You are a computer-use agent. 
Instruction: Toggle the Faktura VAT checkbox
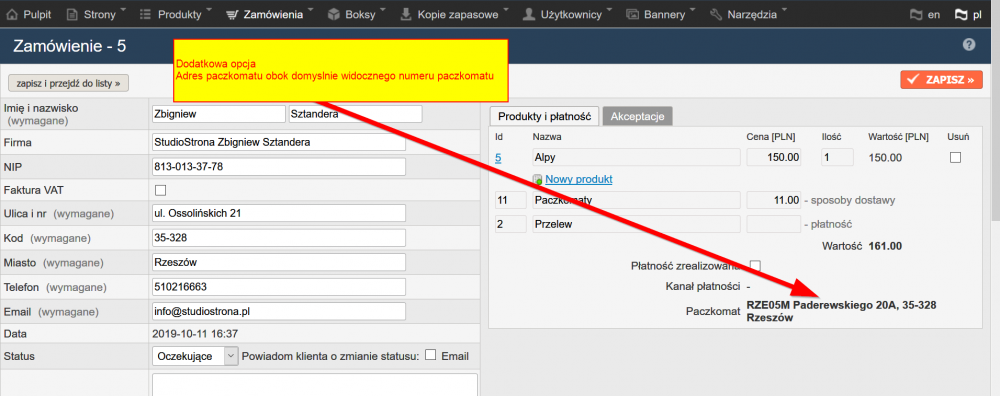pyautogui.click(x=161, y=190)
